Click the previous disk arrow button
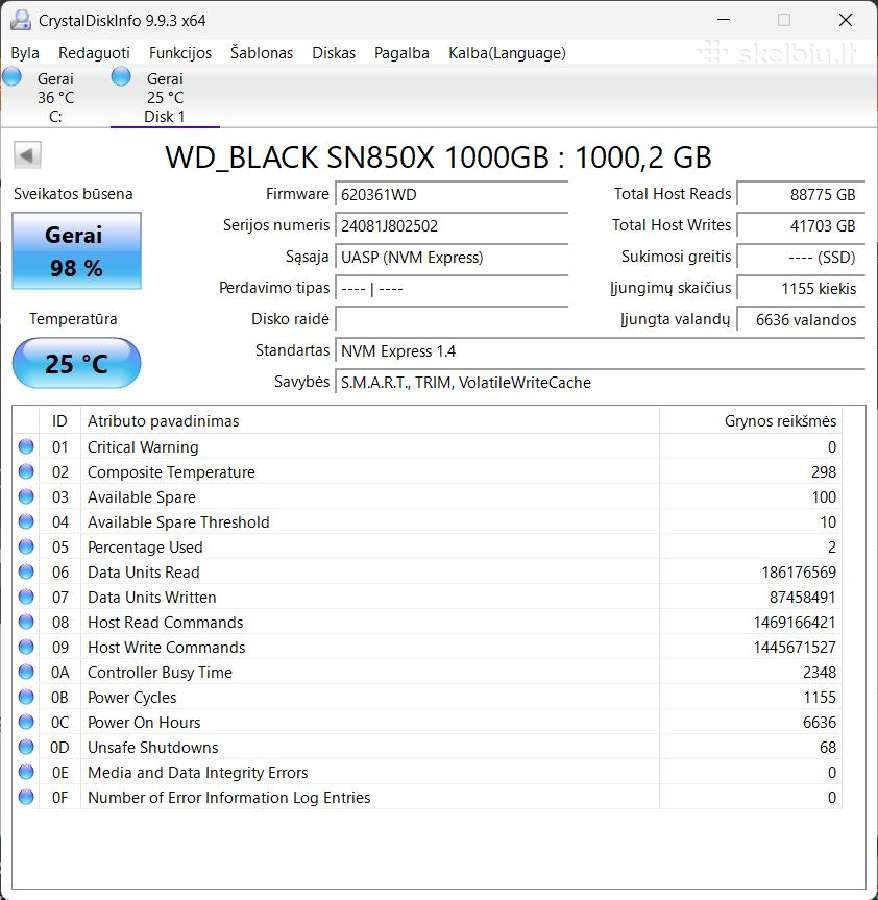This screenshot has height=900, width=878. pos(28,155)
